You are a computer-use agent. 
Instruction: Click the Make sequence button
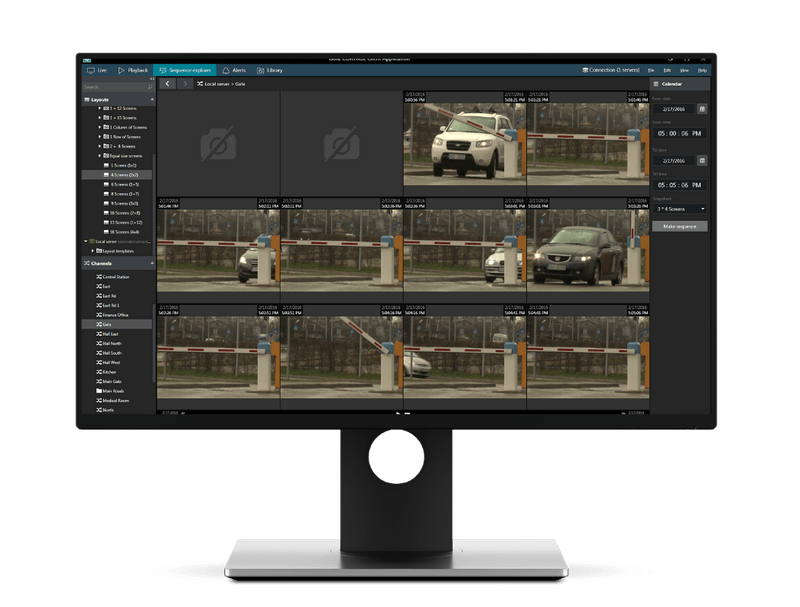(x=680, y=226)
